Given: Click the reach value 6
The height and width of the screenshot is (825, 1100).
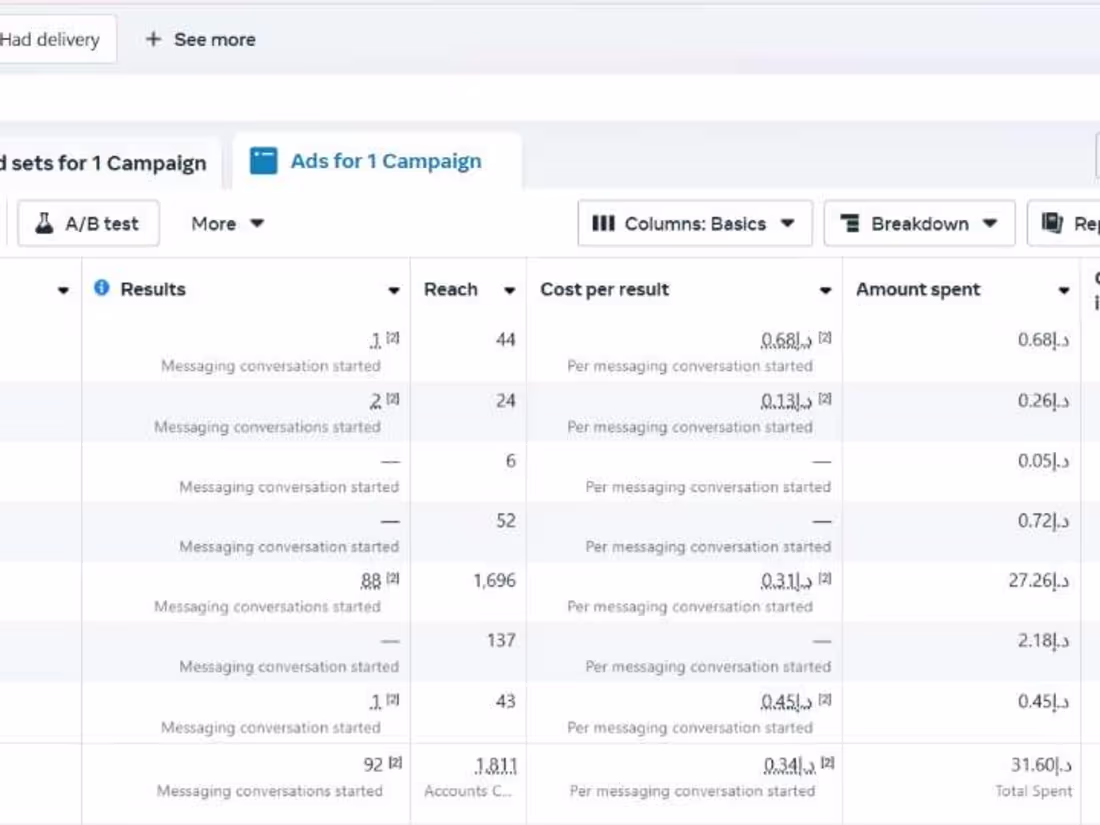Looking at the screenshot, I should click(x=510, y=461).
